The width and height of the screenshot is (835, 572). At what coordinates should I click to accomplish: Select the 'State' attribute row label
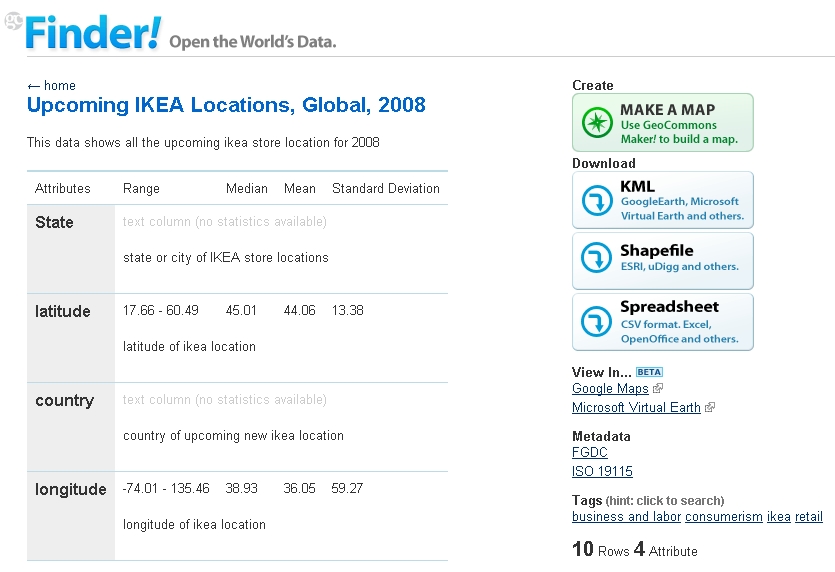coord(54,222)
